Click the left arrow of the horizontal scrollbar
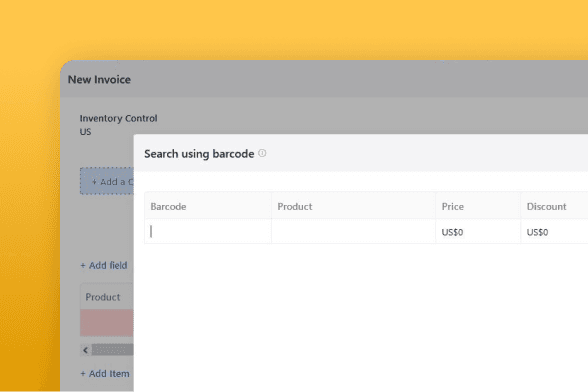588x392 pixels. tap(86, 350)
